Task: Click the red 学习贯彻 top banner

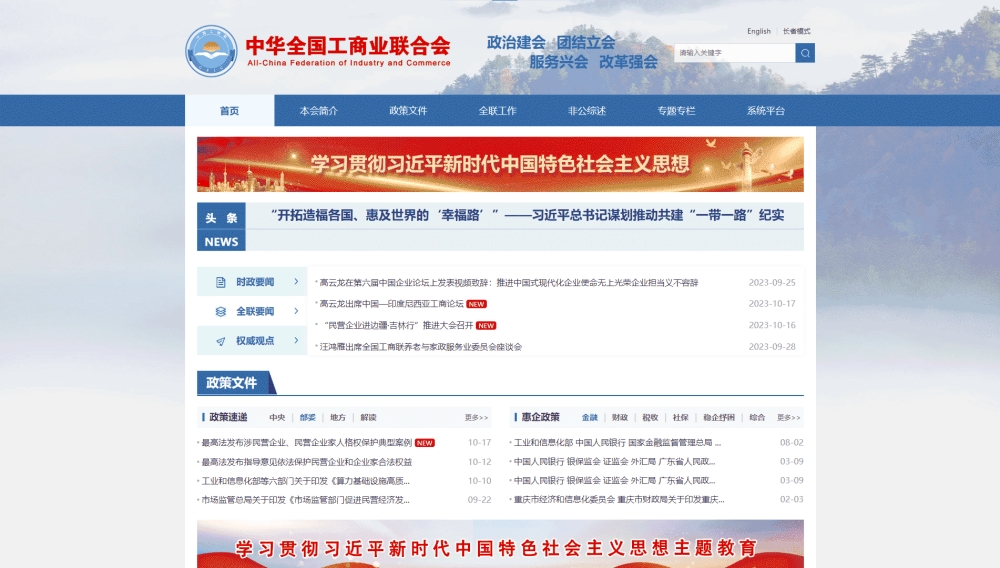Action: pos(500,164)
